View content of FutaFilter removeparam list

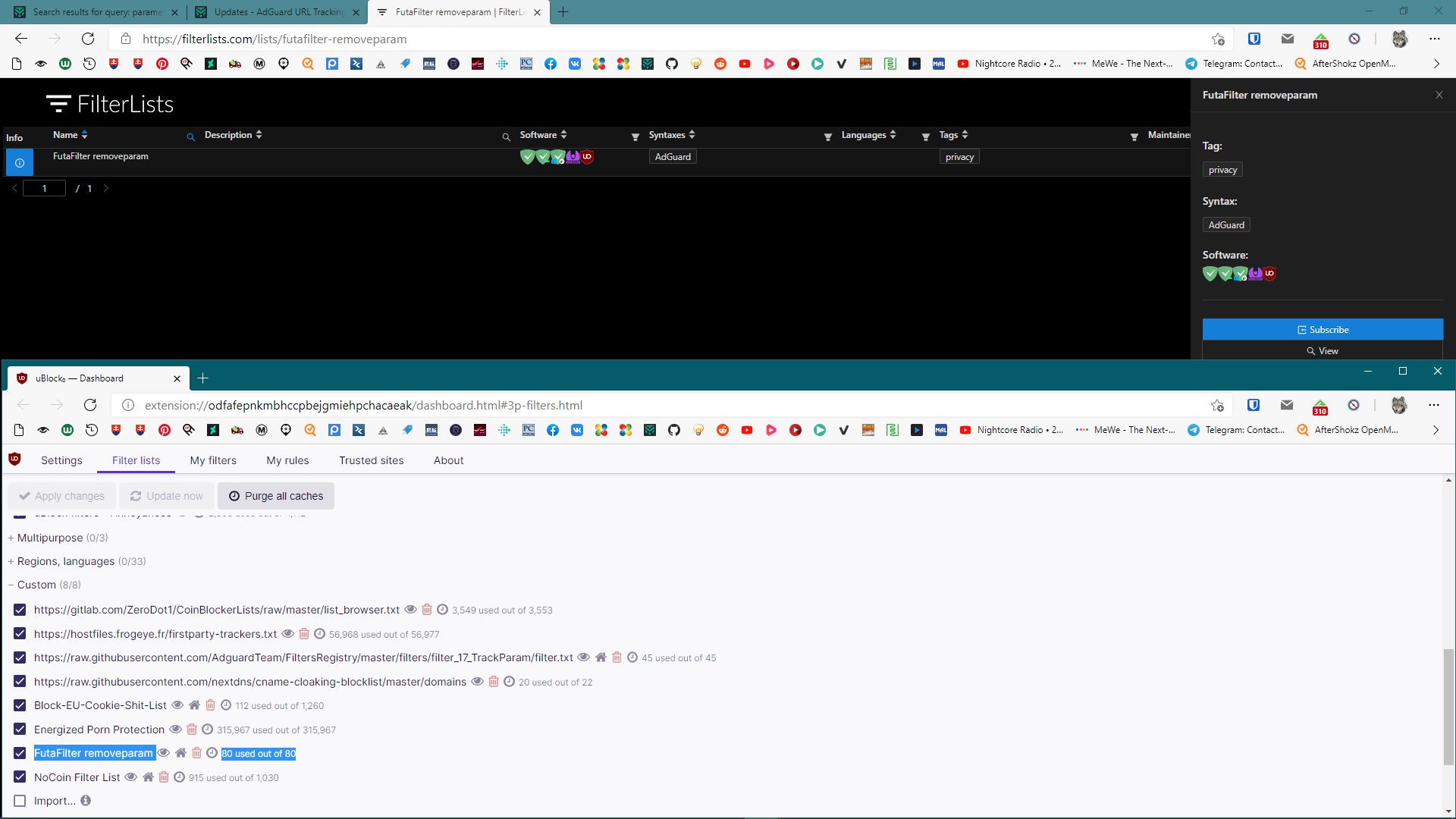(x=164, y=753)
